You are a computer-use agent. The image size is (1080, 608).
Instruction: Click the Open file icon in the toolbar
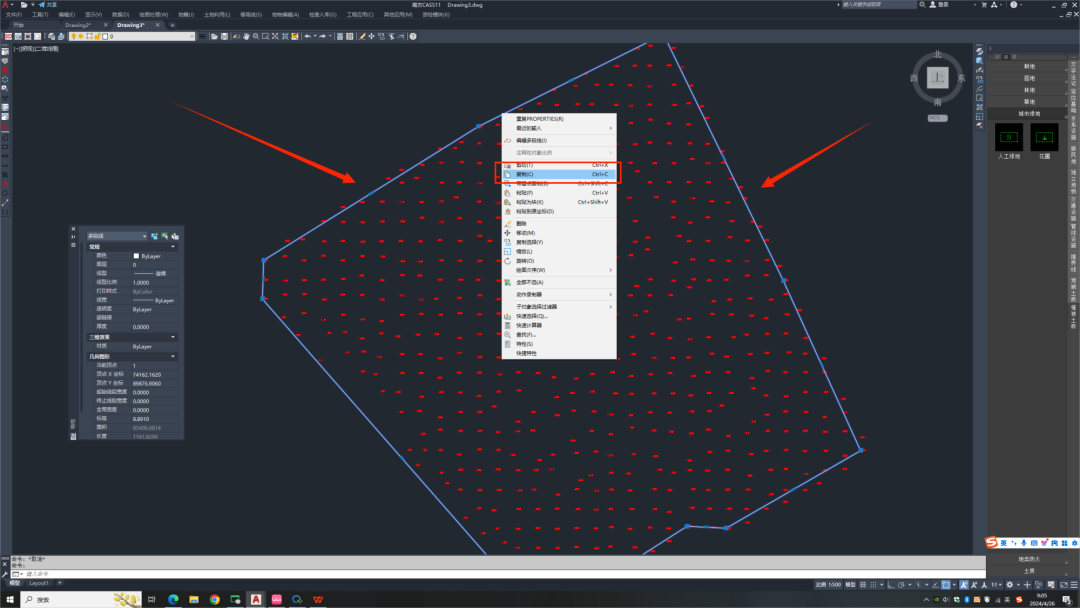(214, 36)
